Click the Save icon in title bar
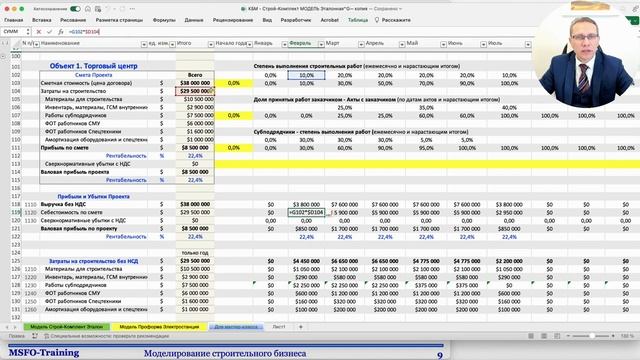640x360 pixels. (98, 9)
